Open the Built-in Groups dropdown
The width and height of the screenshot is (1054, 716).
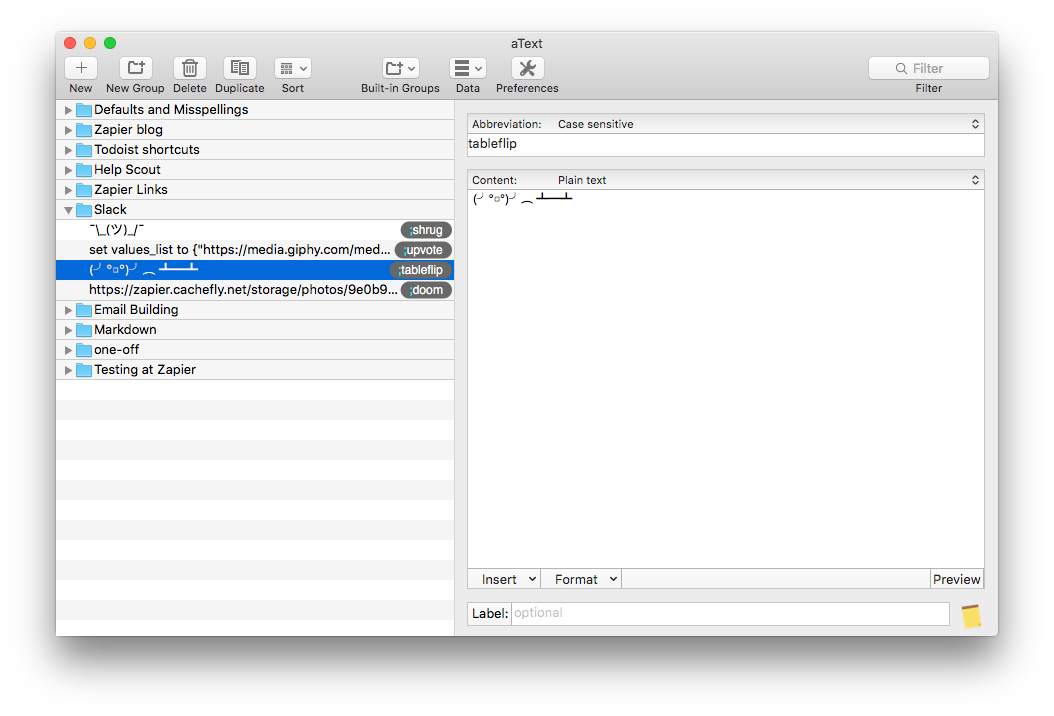[x=400, y=68]
